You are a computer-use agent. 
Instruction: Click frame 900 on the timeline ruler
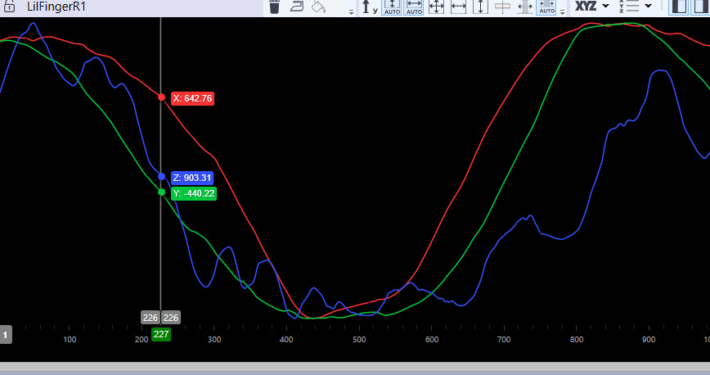(648, 339)
